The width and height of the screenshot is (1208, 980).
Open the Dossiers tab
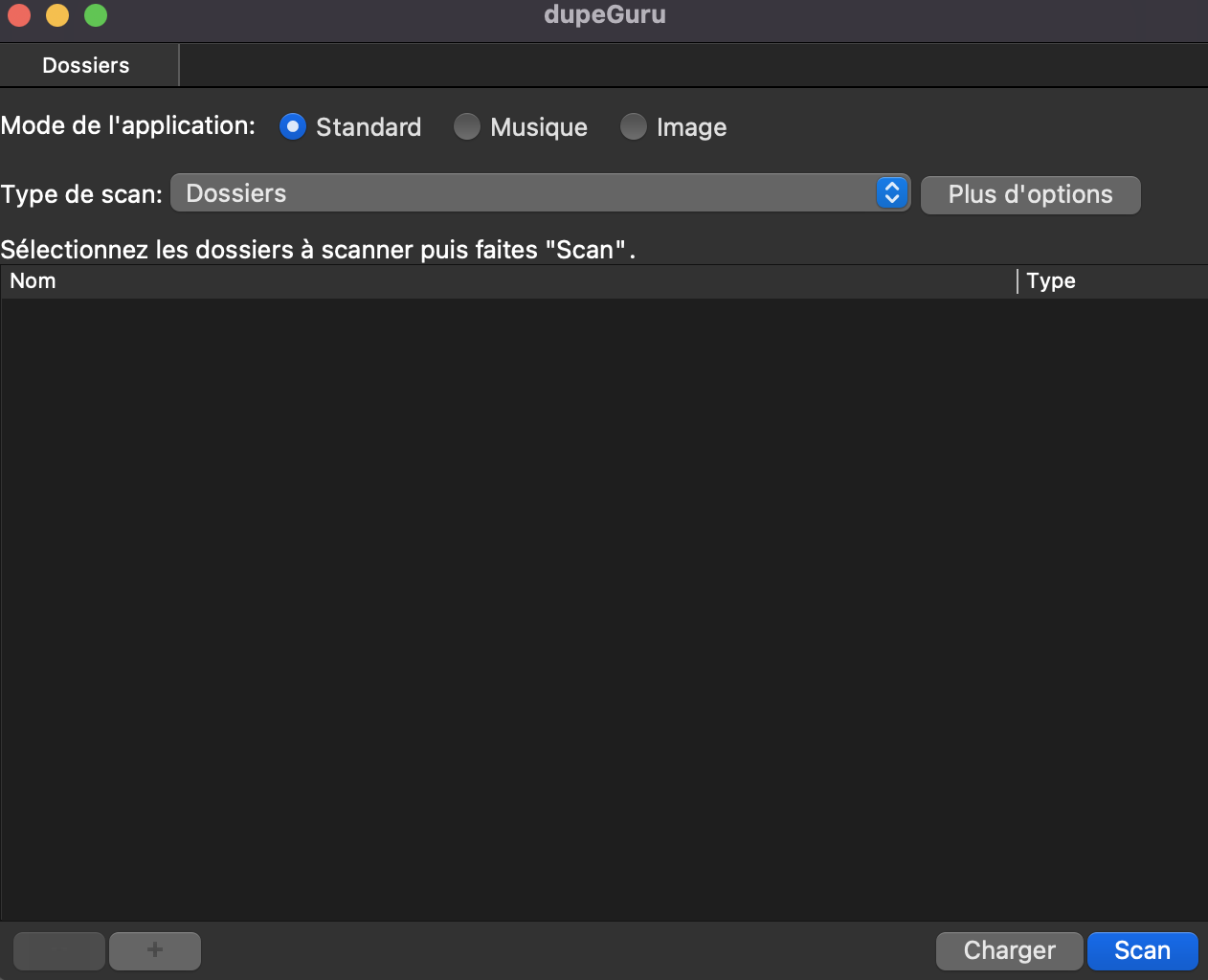[x=86, y=65]
